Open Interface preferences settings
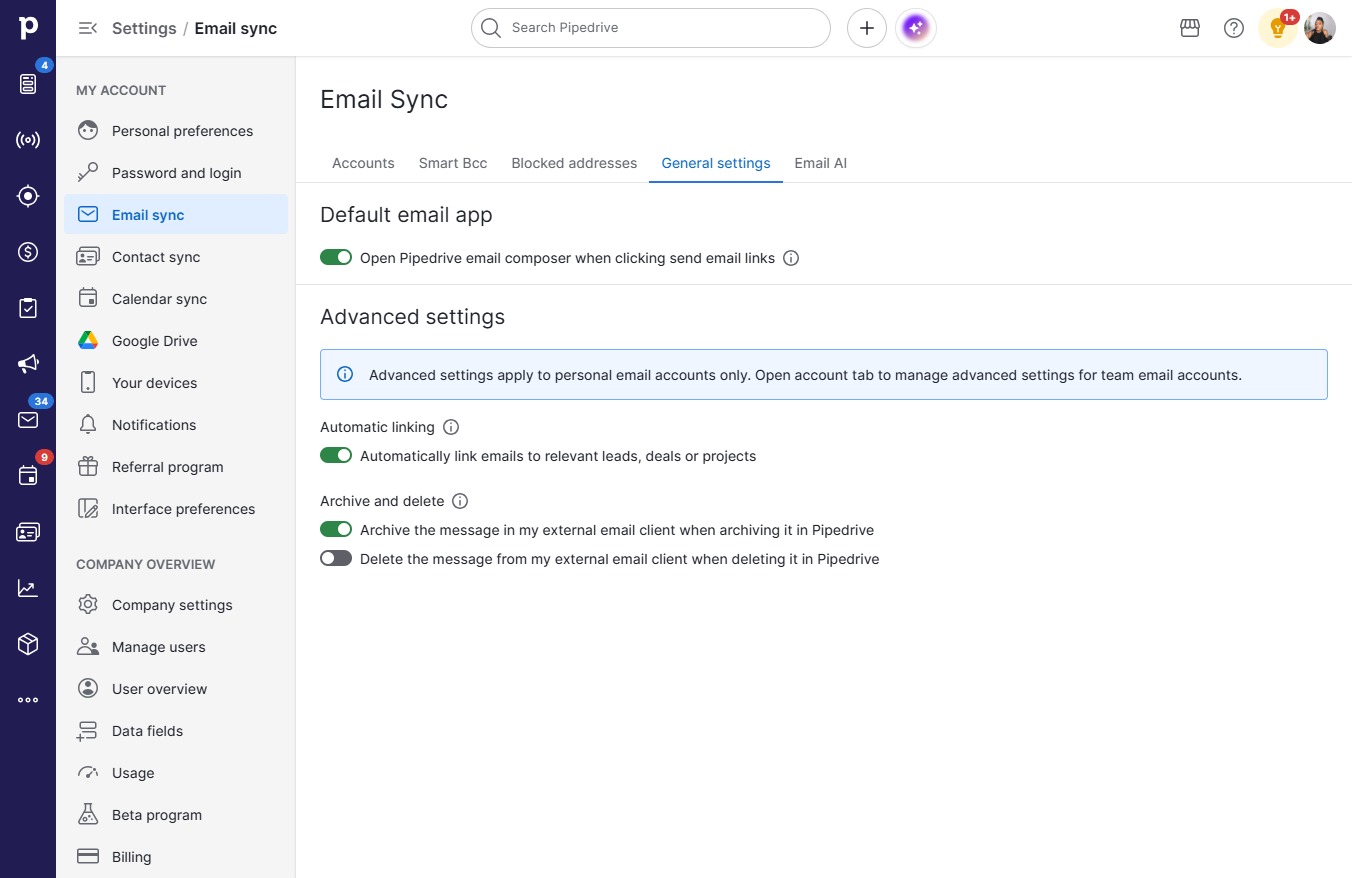This screenshot has width=1352, height=878. click(176, 509)
